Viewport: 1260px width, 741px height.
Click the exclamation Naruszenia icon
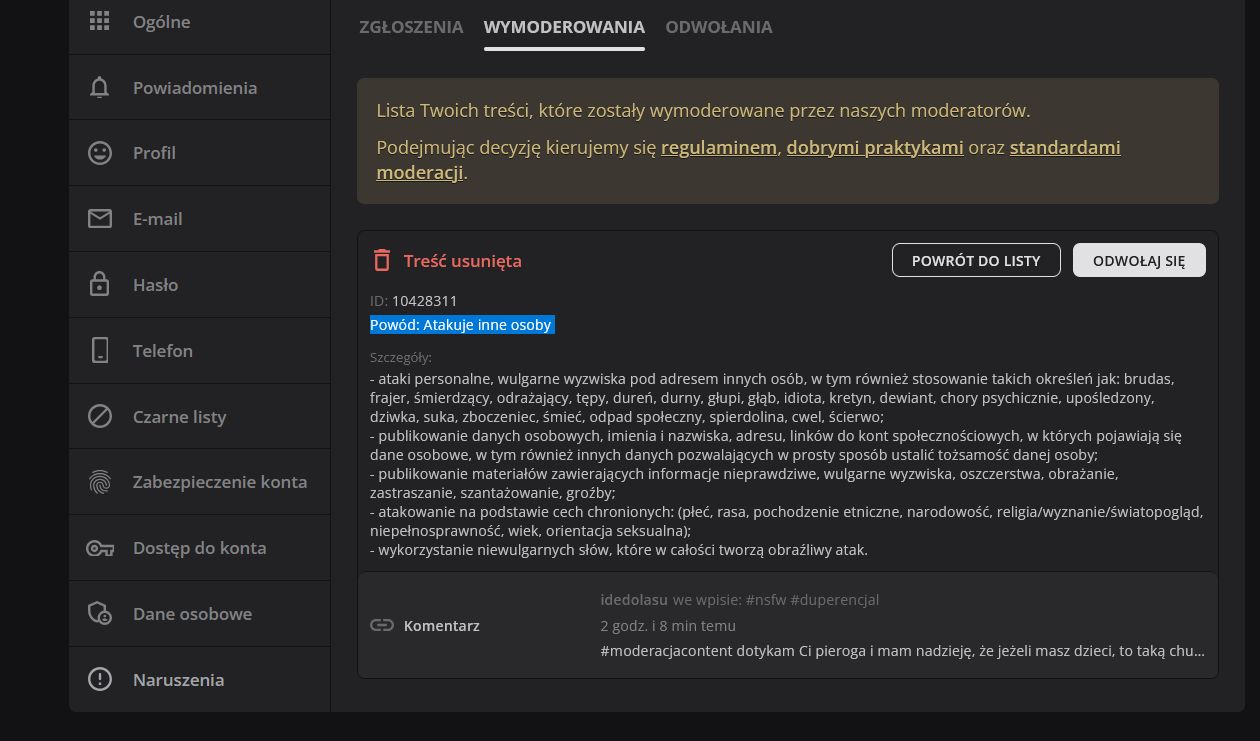(99, 680)
